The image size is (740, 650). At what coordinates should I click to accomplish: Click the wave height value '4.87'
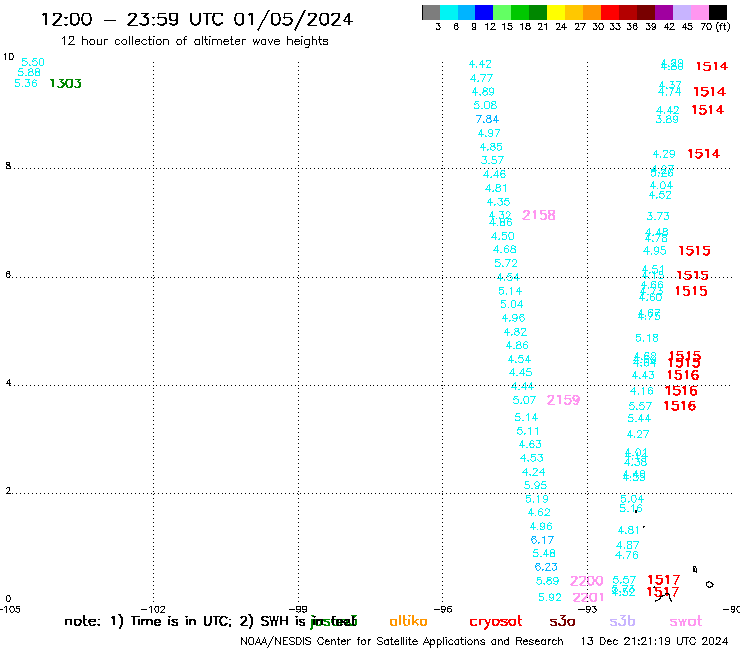(628, 546)
